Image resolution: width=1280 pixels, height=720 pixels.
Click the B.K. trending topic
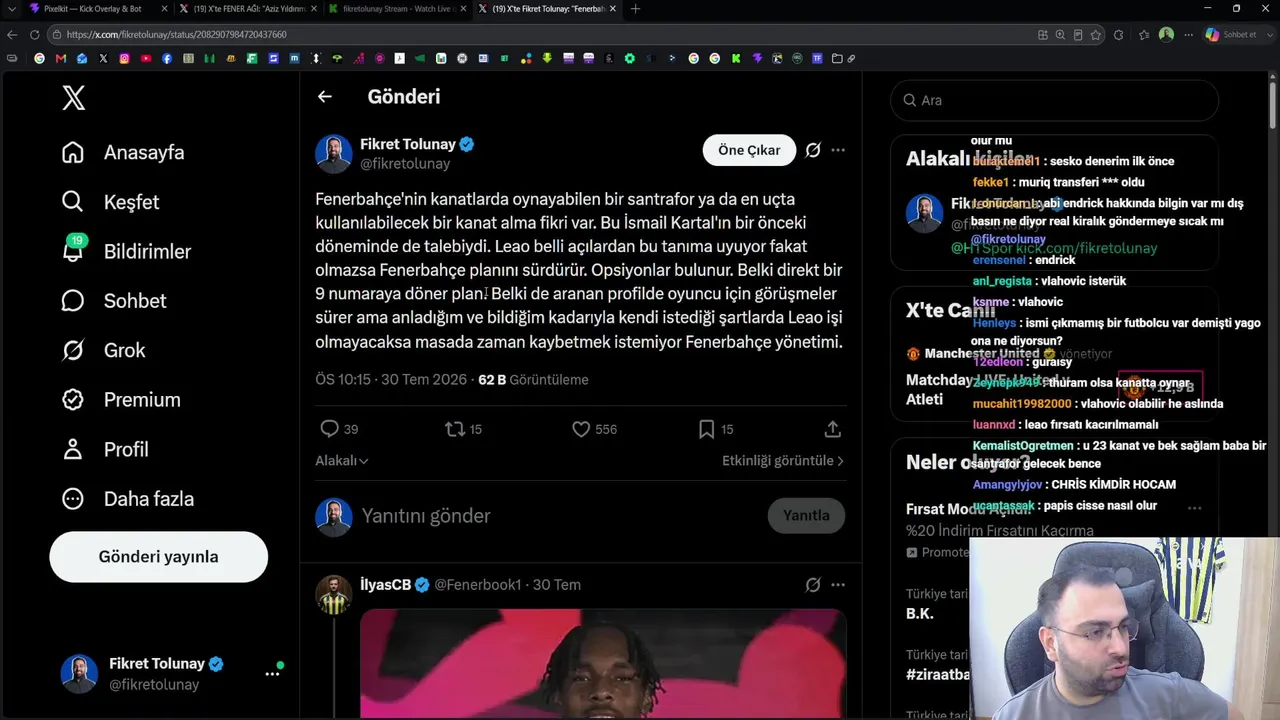click(x=920, y=613)
